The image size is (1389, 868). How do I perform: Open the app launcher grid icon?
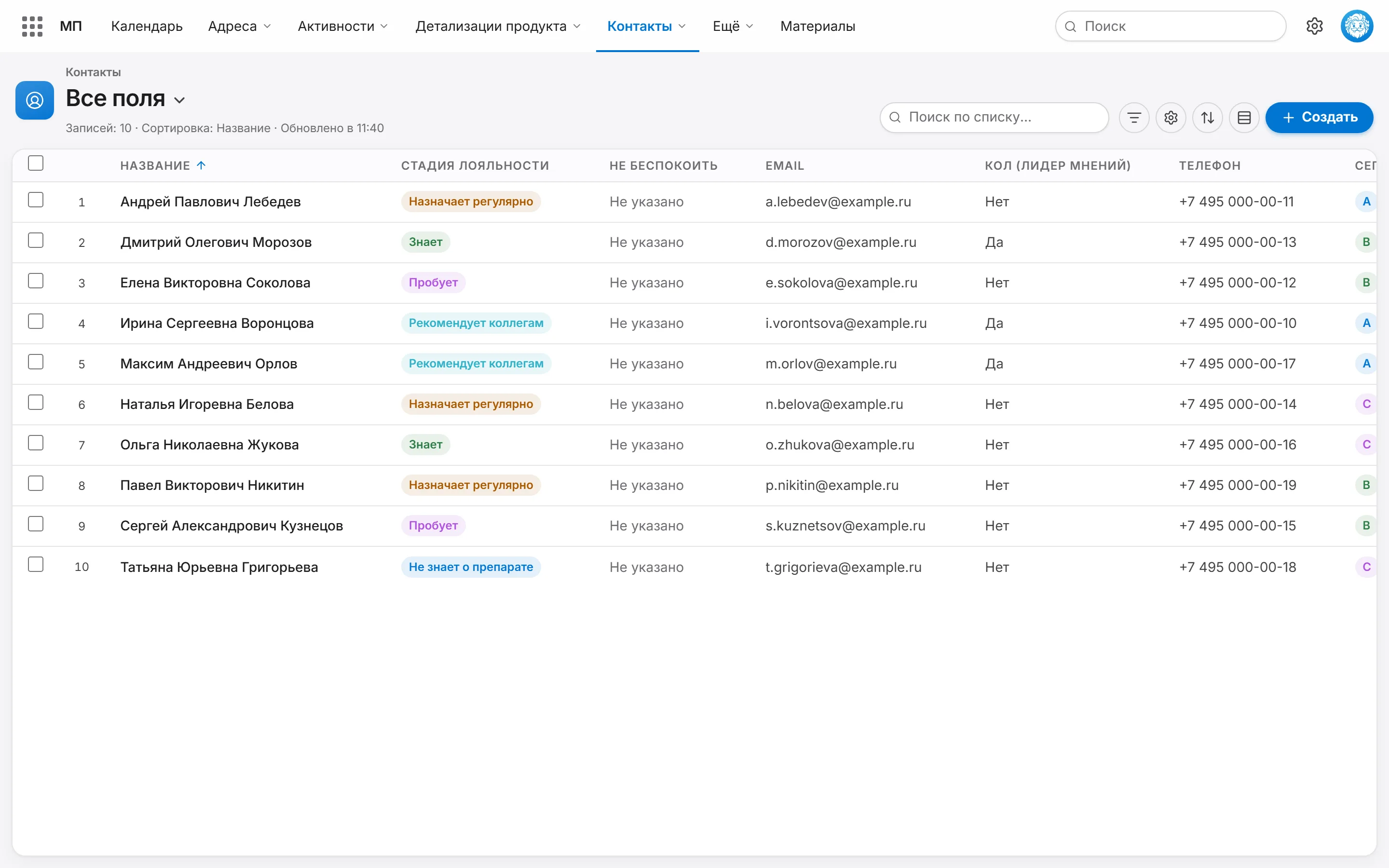(32, 27)
